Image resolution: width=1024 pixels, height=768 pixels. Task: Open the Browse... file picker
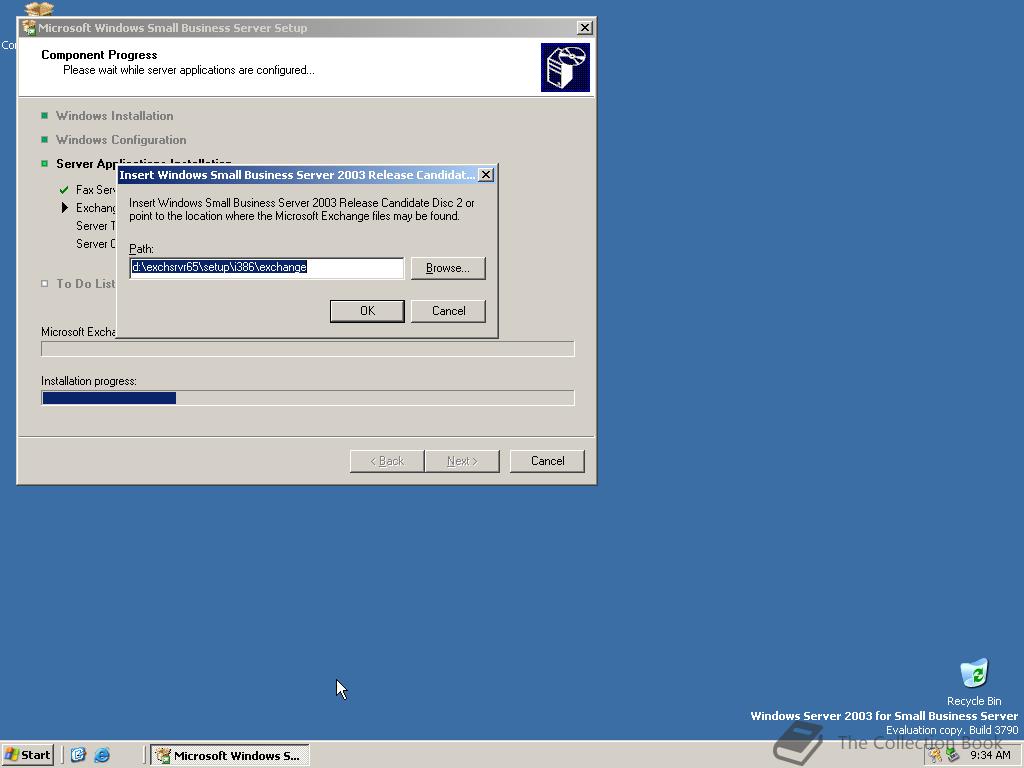[x=448, y=268]
